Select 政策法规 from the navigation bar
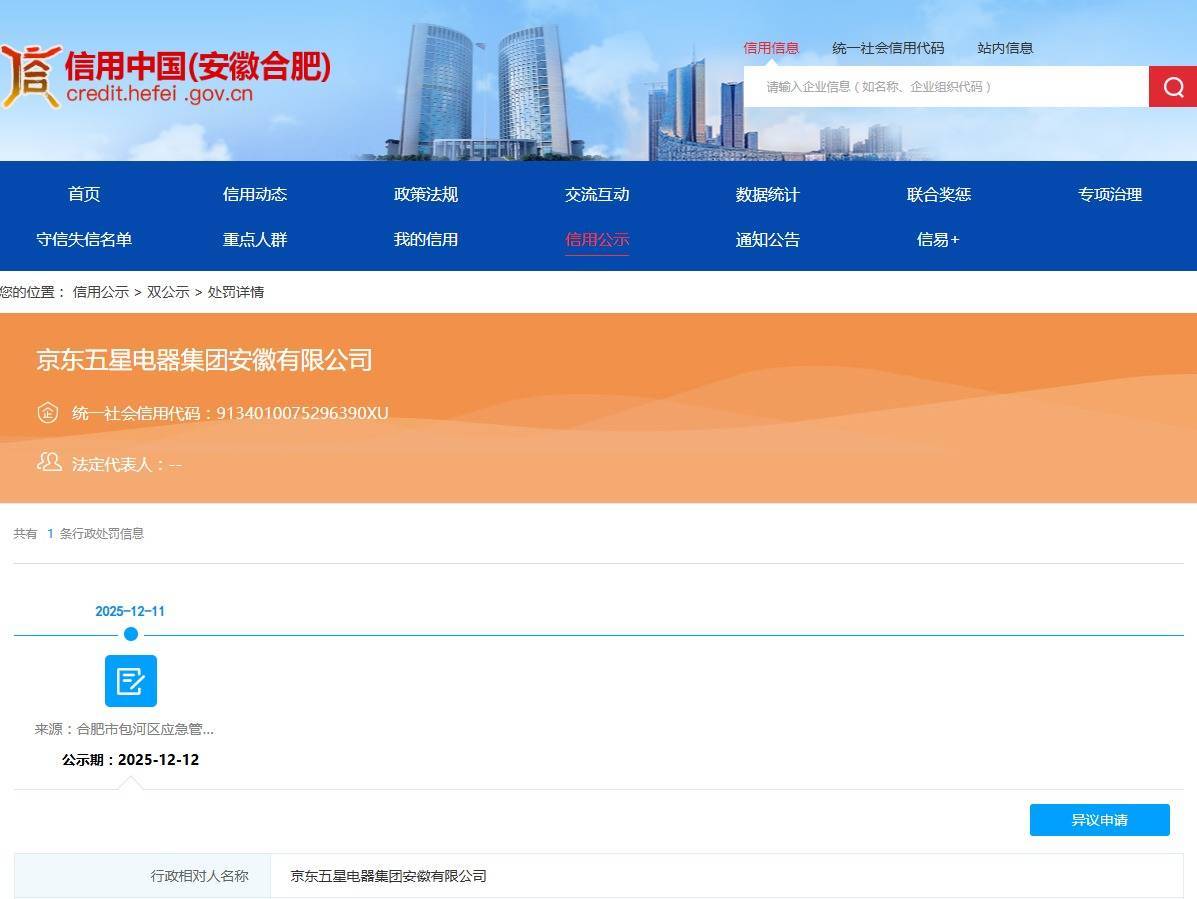 coord(426,194)
